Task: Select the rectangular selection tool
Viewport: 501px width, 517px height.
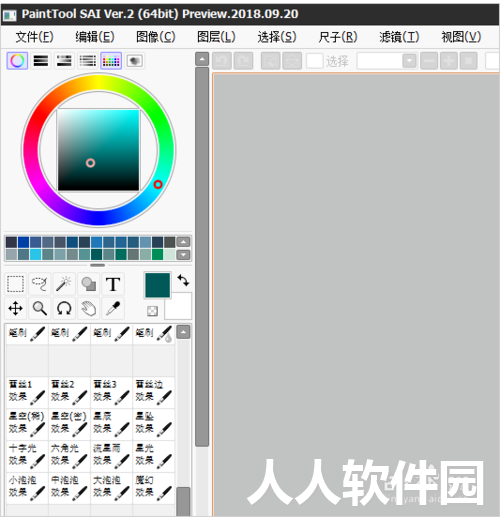Action: [15, 284]
